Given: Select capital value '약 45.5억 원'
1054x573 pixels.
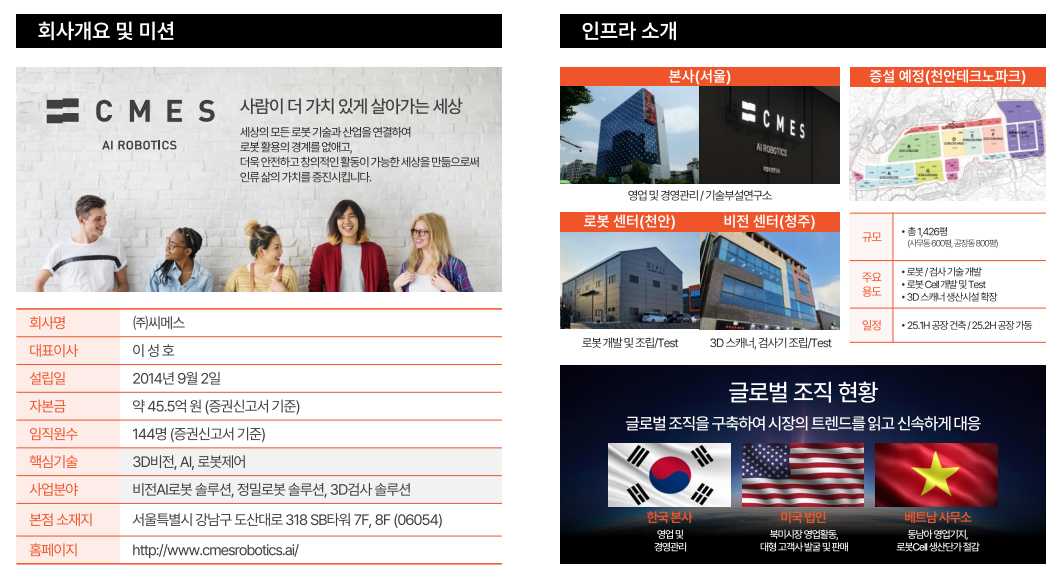Looking at the screenshot, I should [x=167, y=406].
